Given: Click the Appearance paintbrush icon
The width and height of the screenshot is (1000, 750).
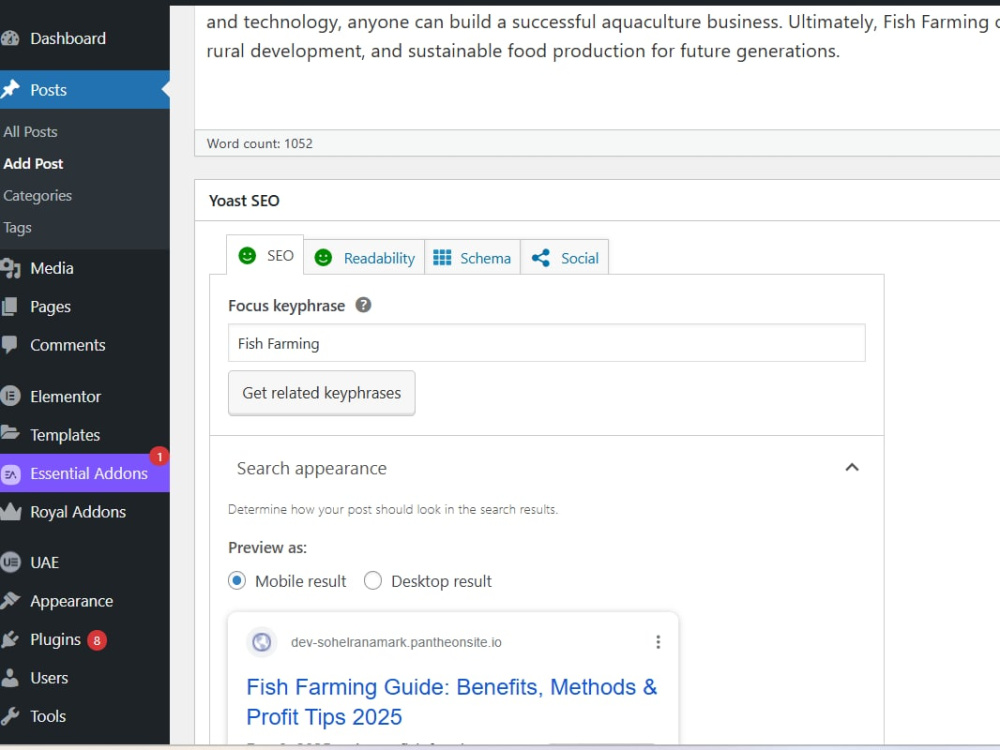Looking at the screenshot, I should pyautogui.click(x=10, y=601).
